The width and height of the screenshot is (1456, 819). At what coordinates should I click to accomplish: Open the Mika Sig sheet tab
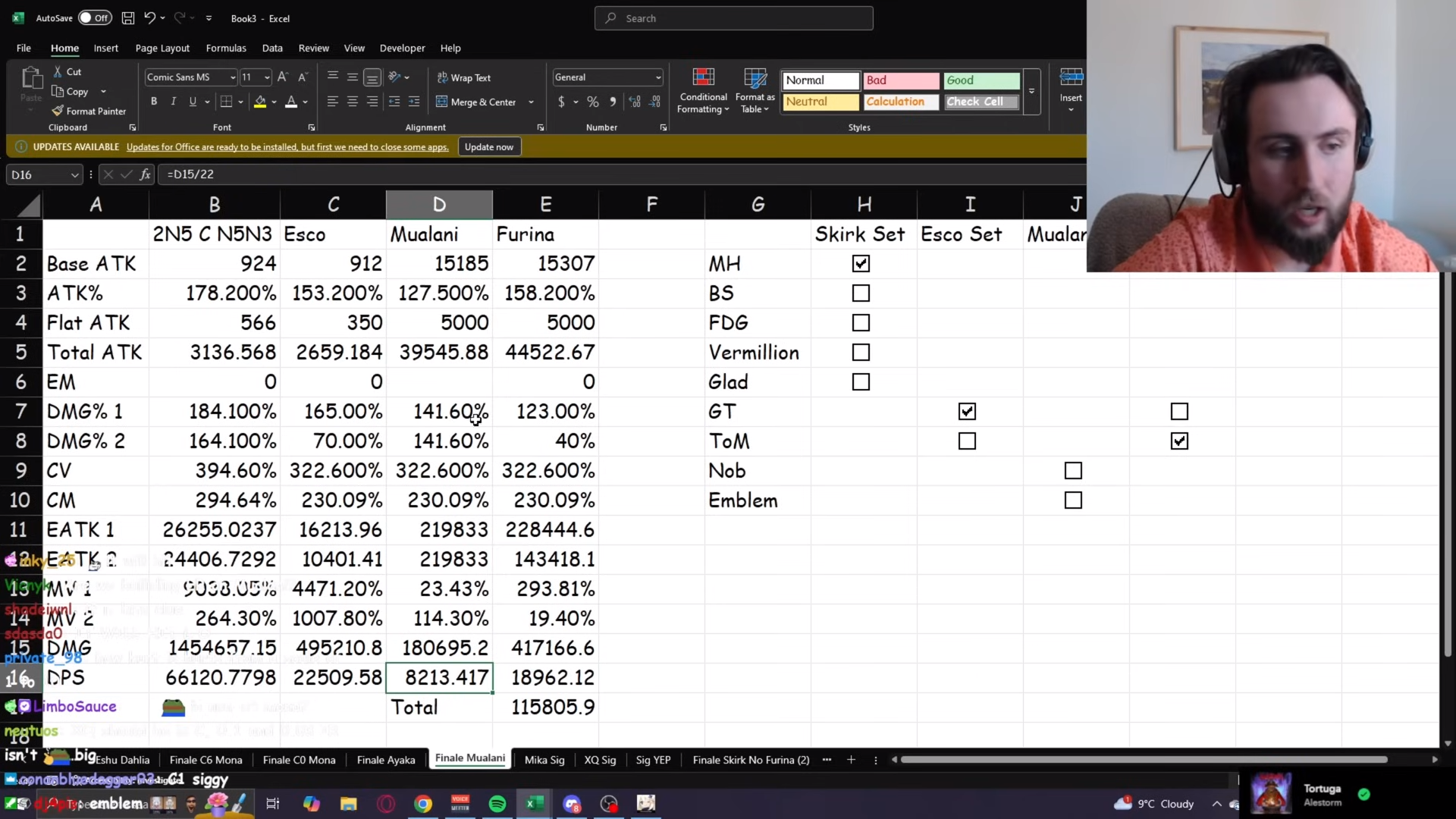click(544, 760)
